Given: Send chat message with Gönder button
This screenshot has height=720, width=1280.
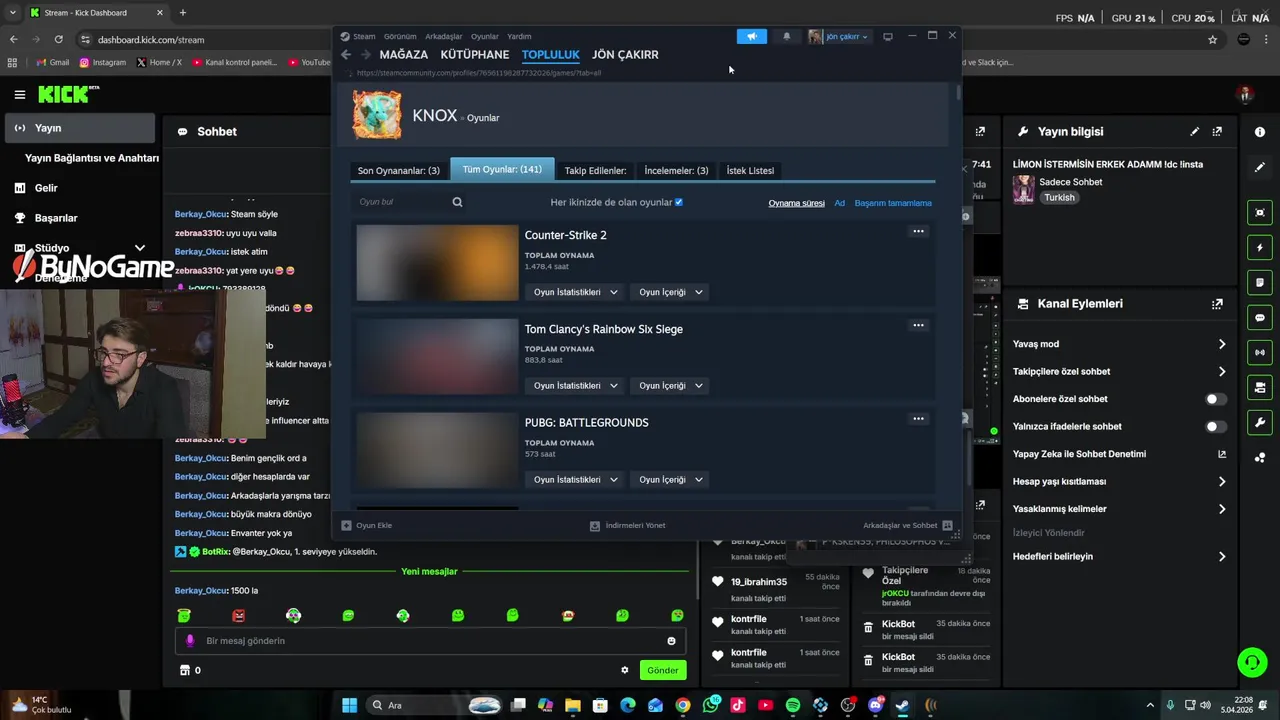Looking at the screenshot, I should (662, 670).
